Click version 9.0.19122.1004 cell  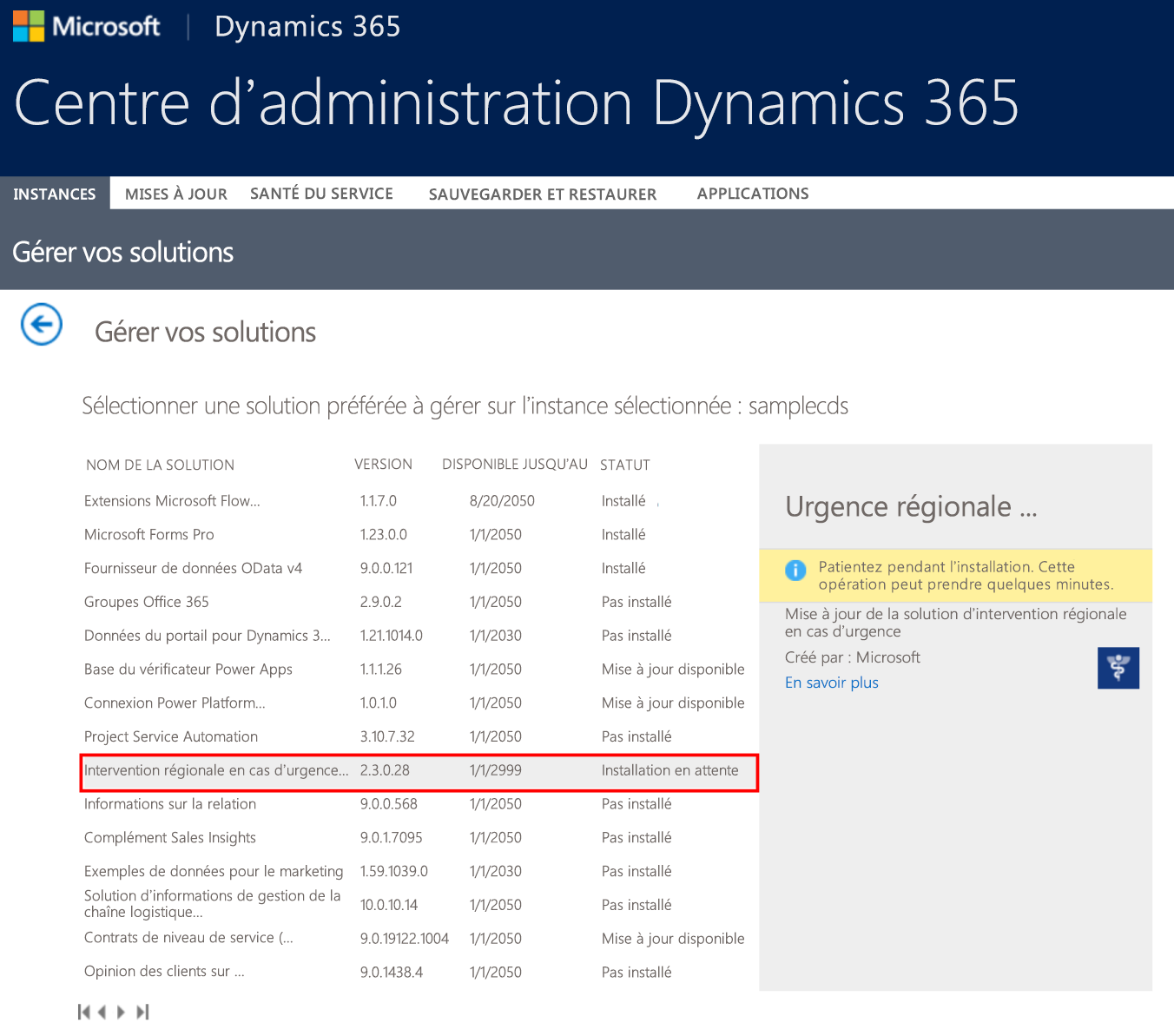click(x=405, y=939)
